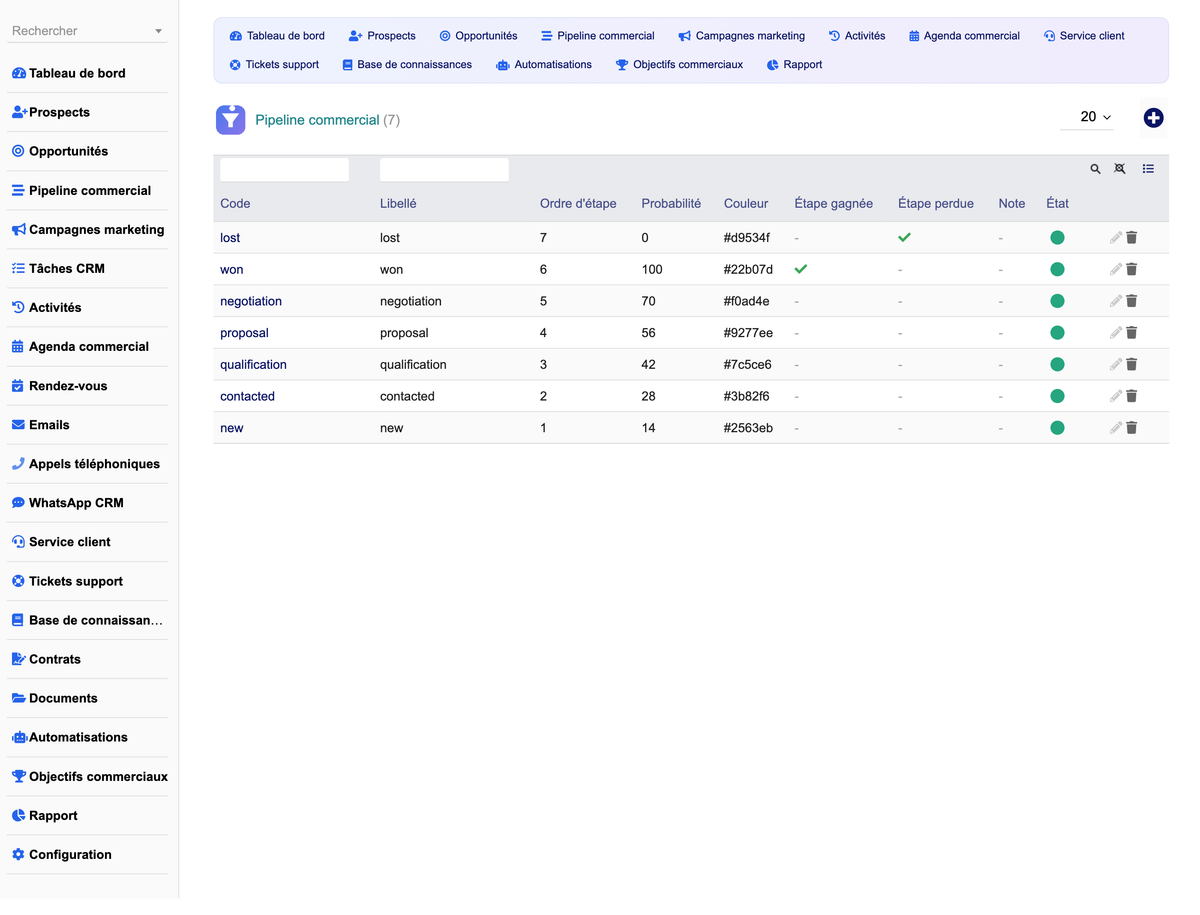Open Tickets support in top navigation
The height and width of the screenshot is (915, 1200).
coord(274,65)
